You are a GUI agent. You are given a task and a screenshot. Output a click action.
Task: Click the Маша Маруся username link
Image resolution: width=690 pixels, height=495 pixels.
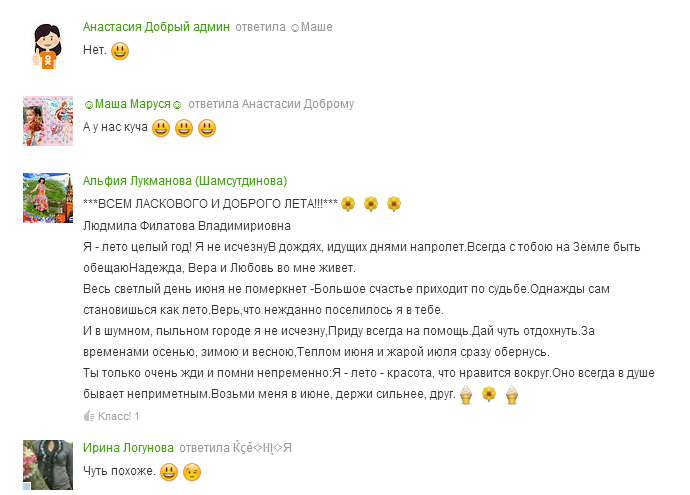[x=132, y=104]
